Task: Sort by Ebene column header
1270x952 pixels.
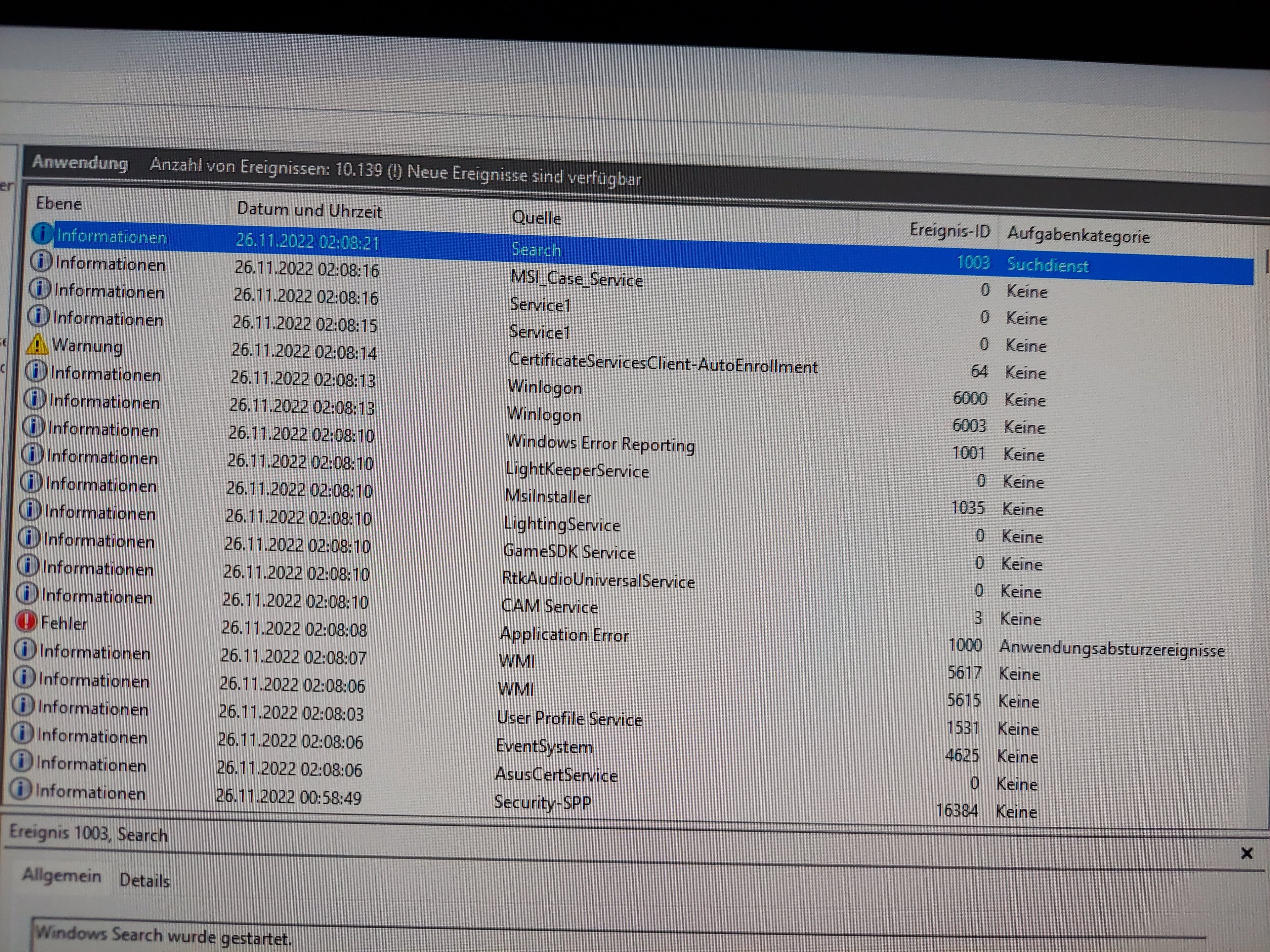Action: pyautogui.click(x=59, y=204)
